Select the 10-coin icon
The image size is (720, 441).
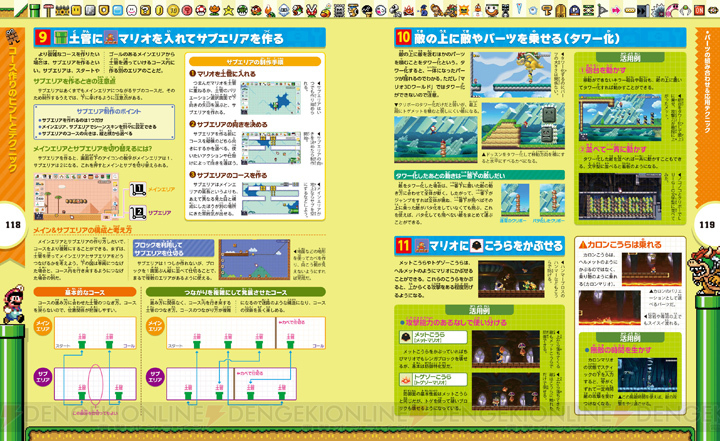click(x=173, y=10)
